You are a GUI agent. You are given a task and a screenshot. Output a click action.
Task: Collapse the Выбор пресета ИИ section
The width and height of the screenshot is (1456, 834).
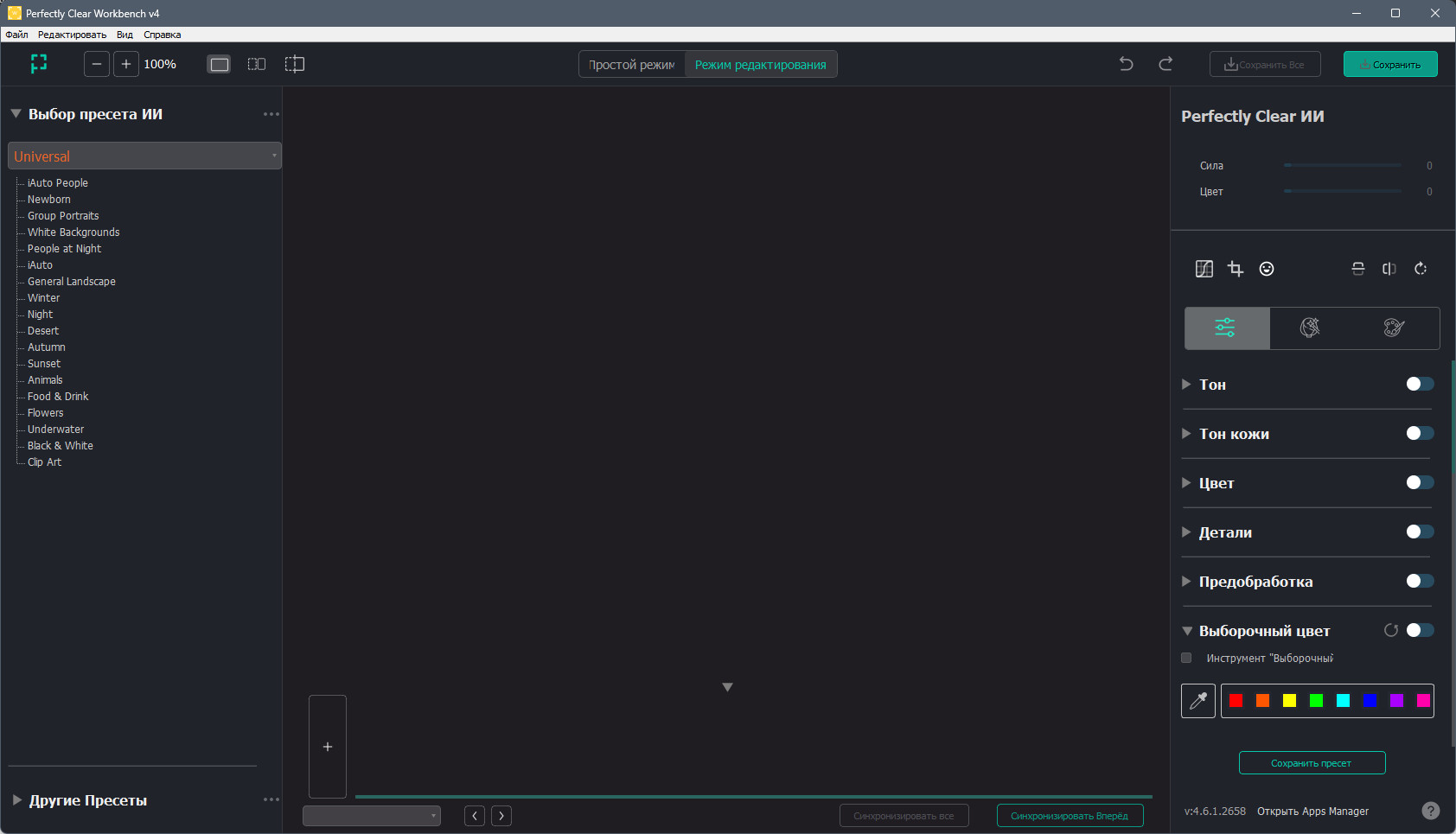pos(16,113)
